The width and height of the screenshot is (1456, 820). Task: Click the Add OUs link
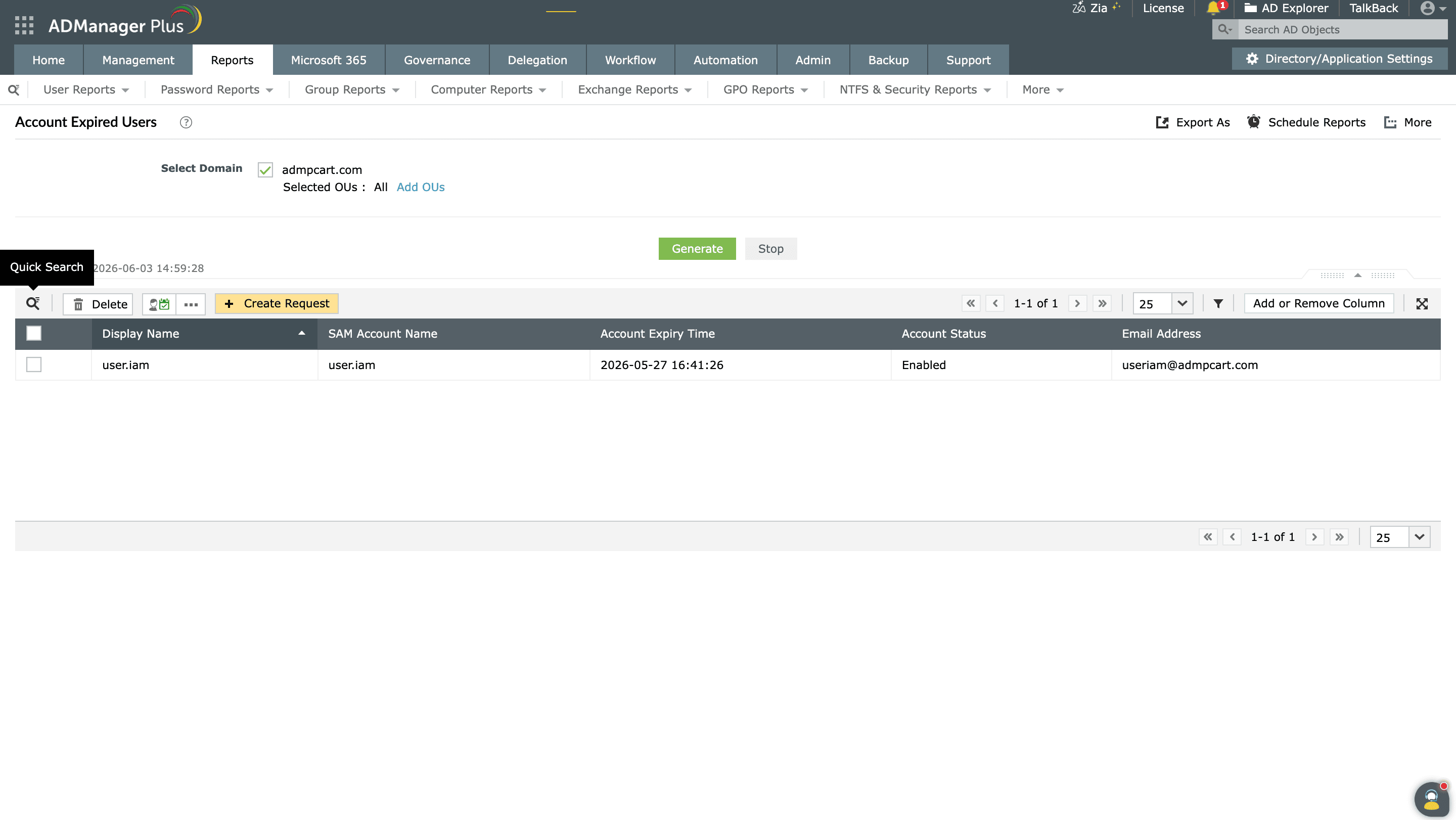[421, 187]
